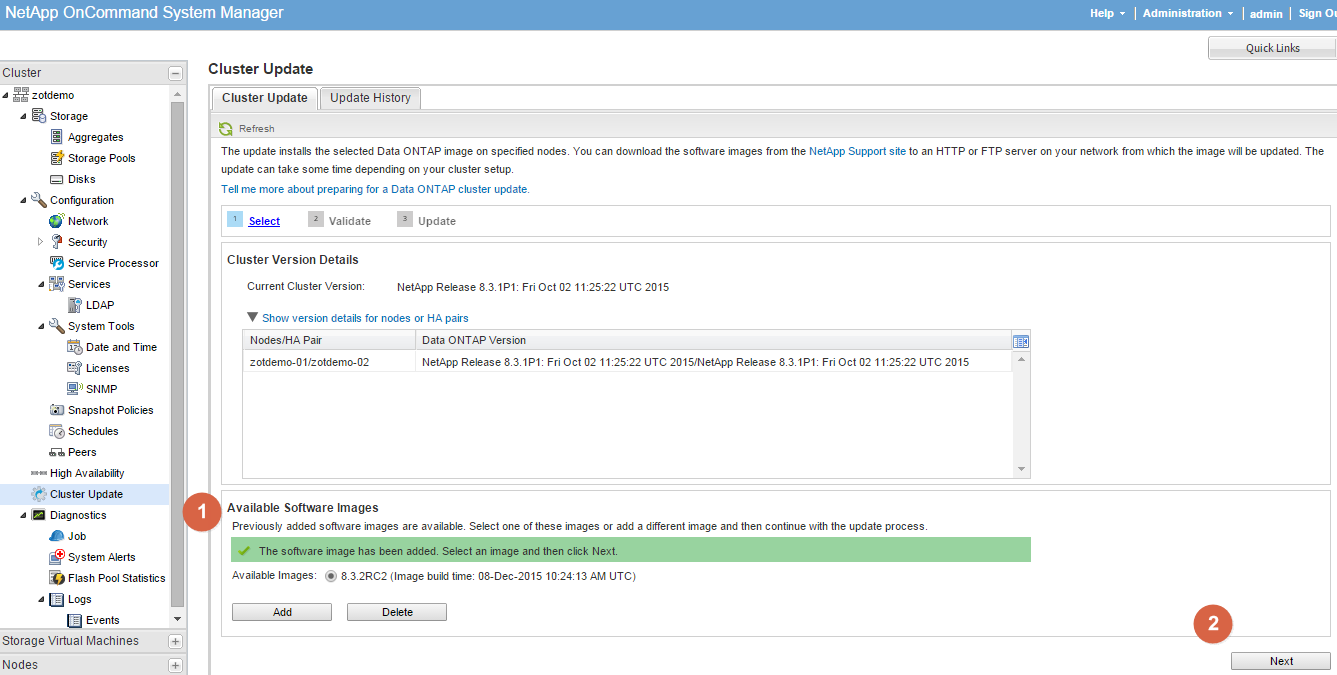Click the Cluster Update icon in the sidebar

point(39,494)
